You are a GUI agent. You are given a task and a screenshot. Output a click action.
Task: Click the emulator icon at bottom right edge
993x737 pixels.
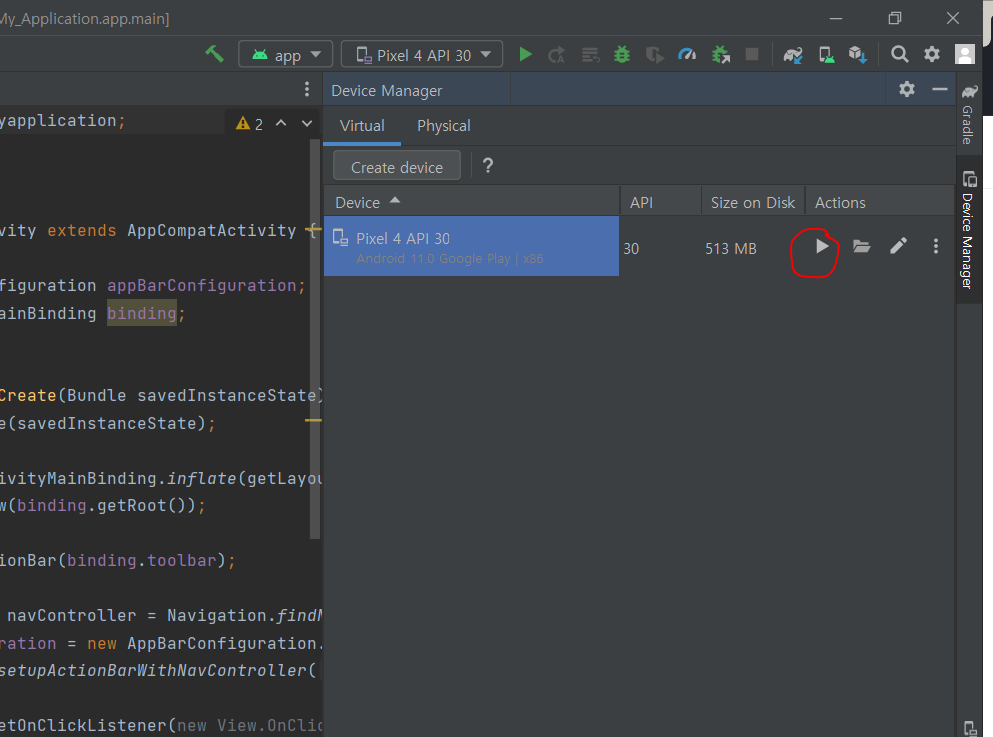(970, 729)
